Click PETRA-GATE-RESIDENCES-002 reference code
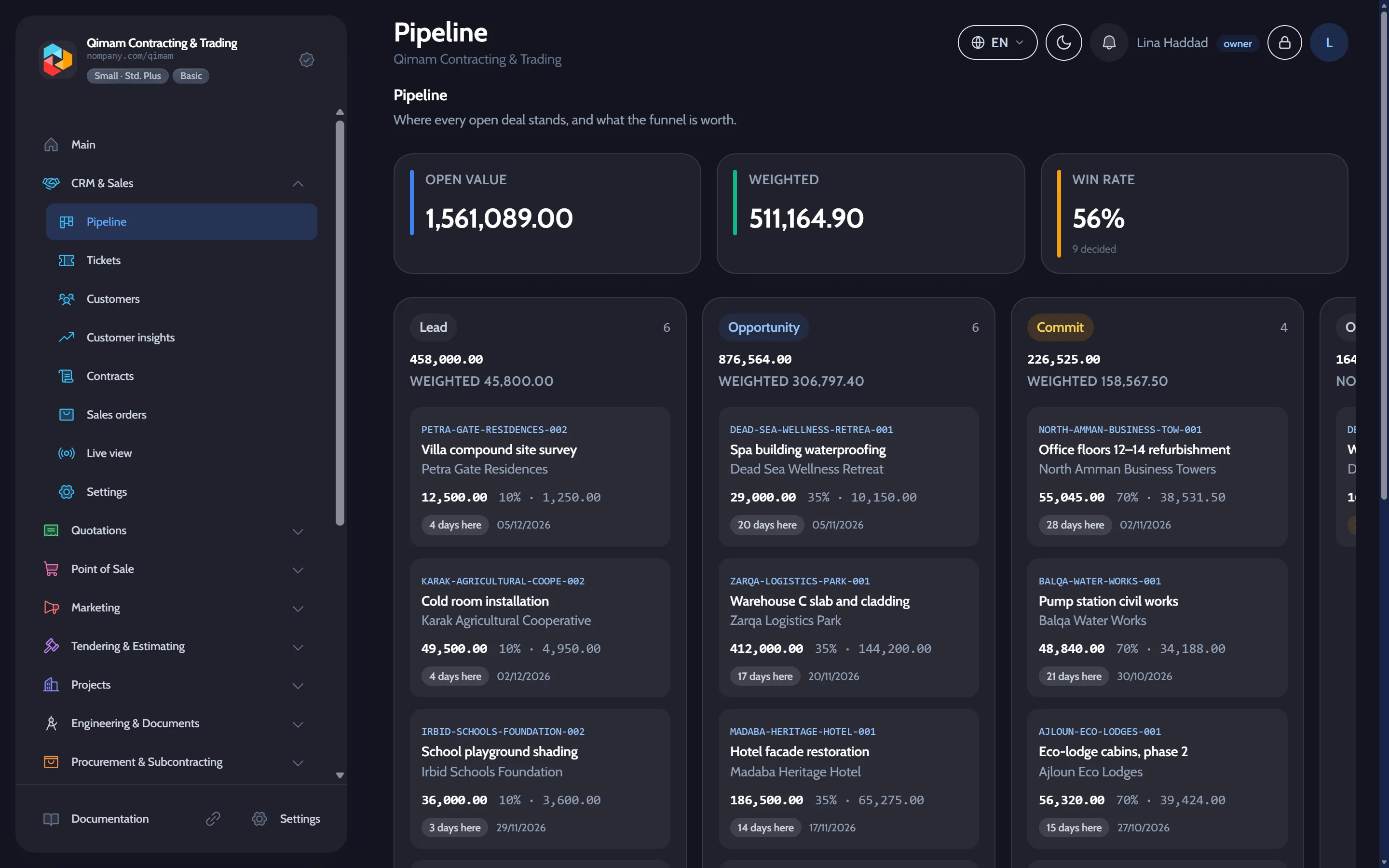Image resolution: width=1389 pixels, height=868 pixels. click(494, 429)
